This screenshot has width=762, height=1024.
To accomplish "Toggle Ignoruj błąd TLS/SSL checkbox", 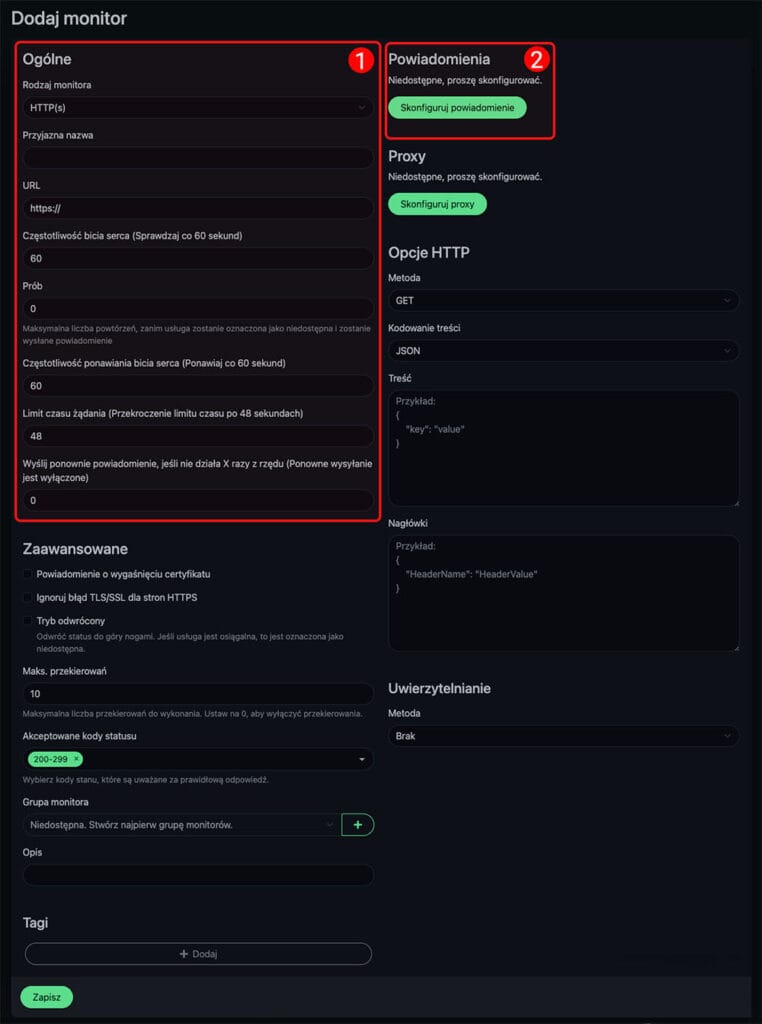I will (28, 598).
